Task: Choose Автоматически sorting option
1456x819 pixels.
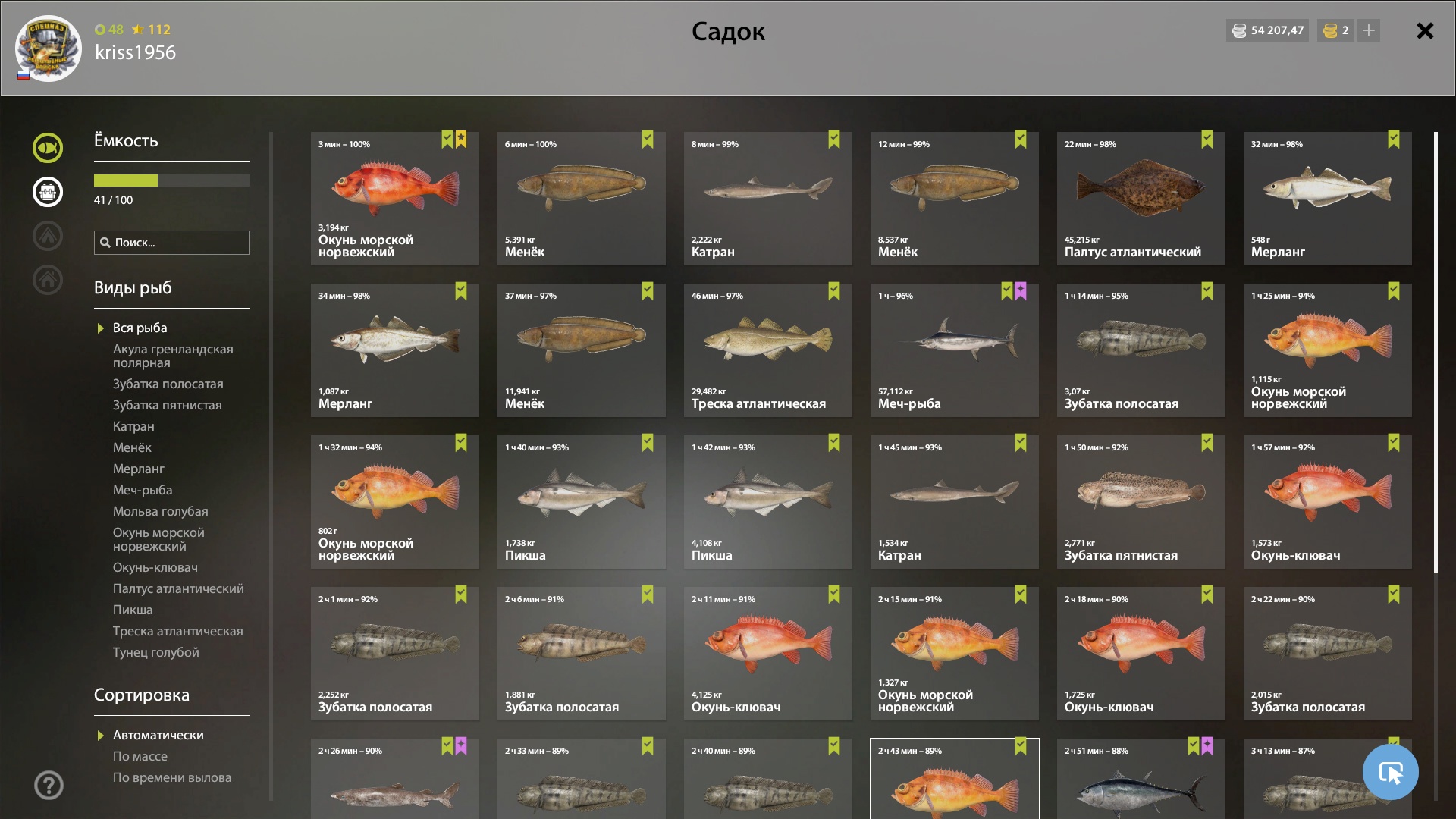Action: click(x=158, y=735)
